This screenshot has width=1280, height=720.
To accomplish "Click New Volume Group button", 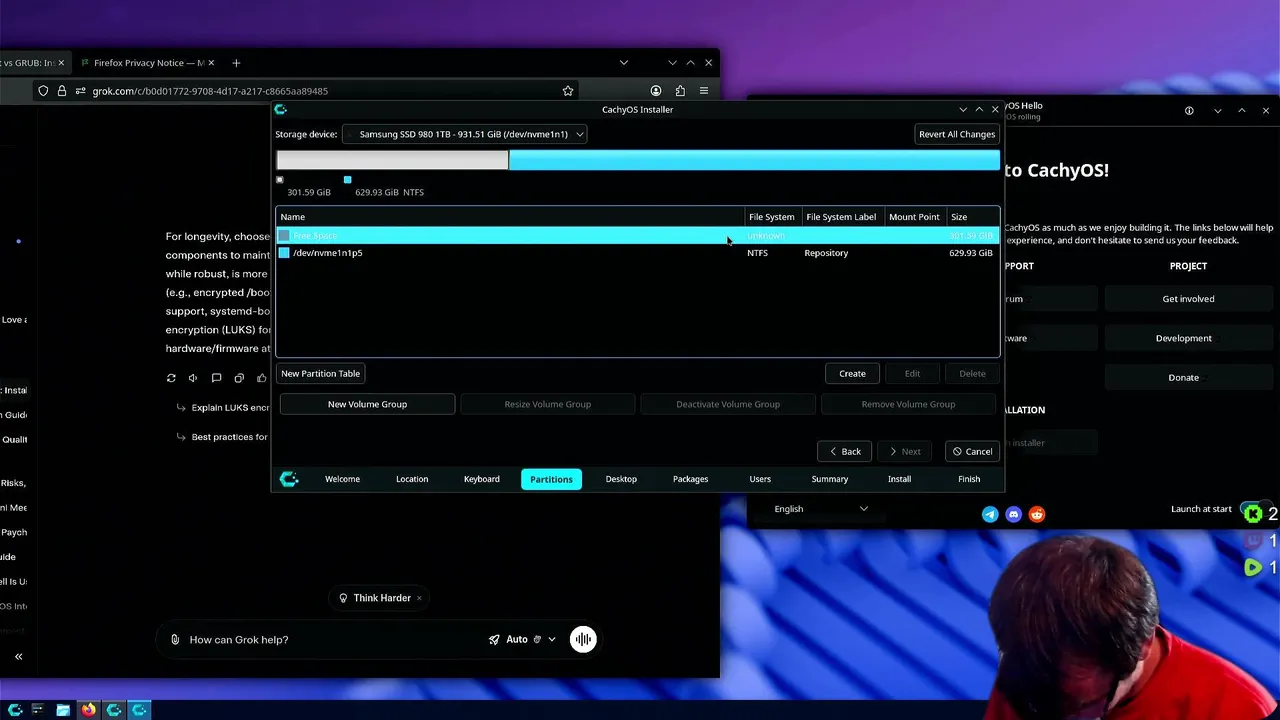I will [x=367, y=404].
